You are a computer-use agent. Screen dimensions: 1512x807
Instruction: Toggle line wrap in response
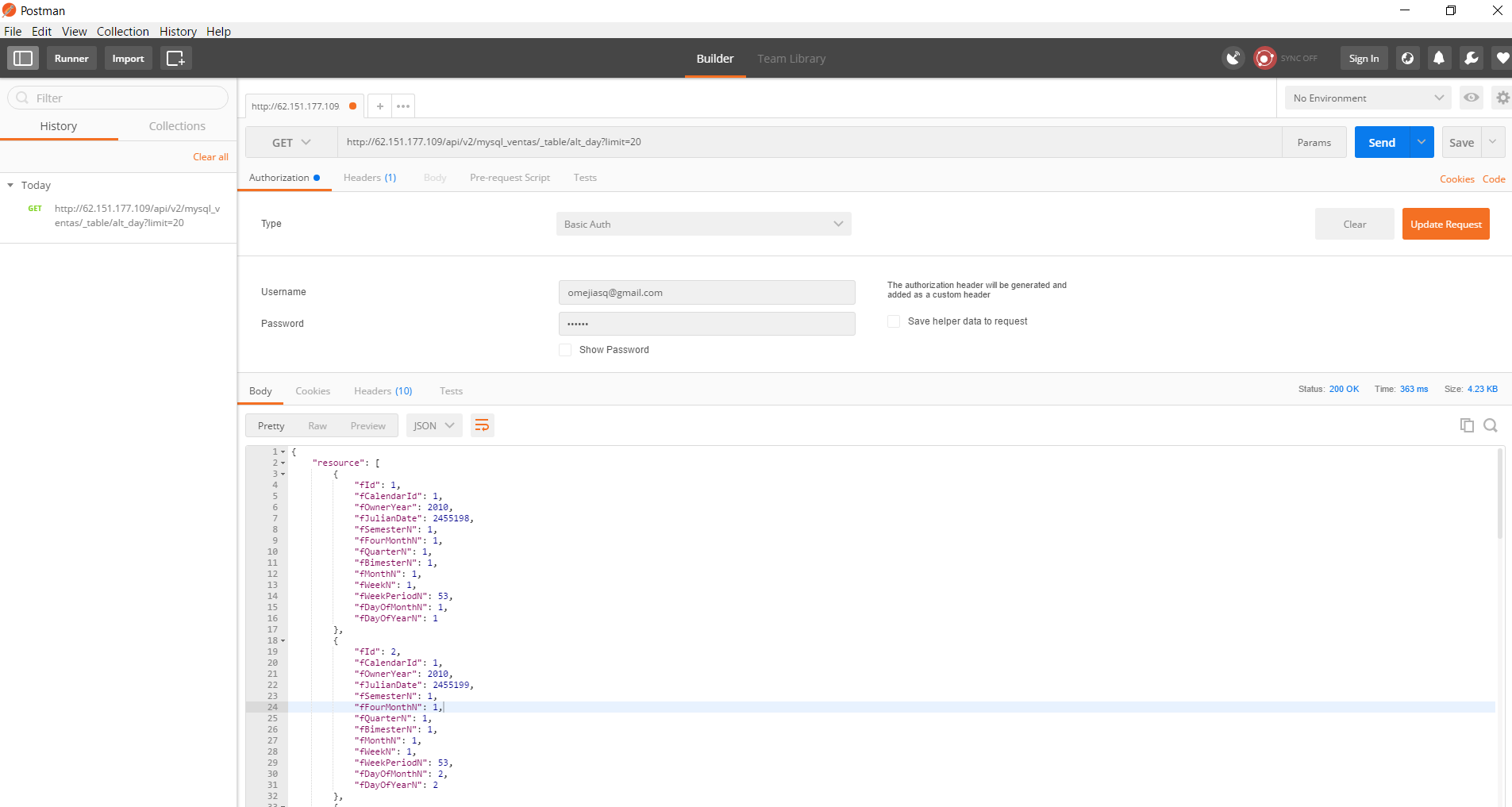coord(482,425)
